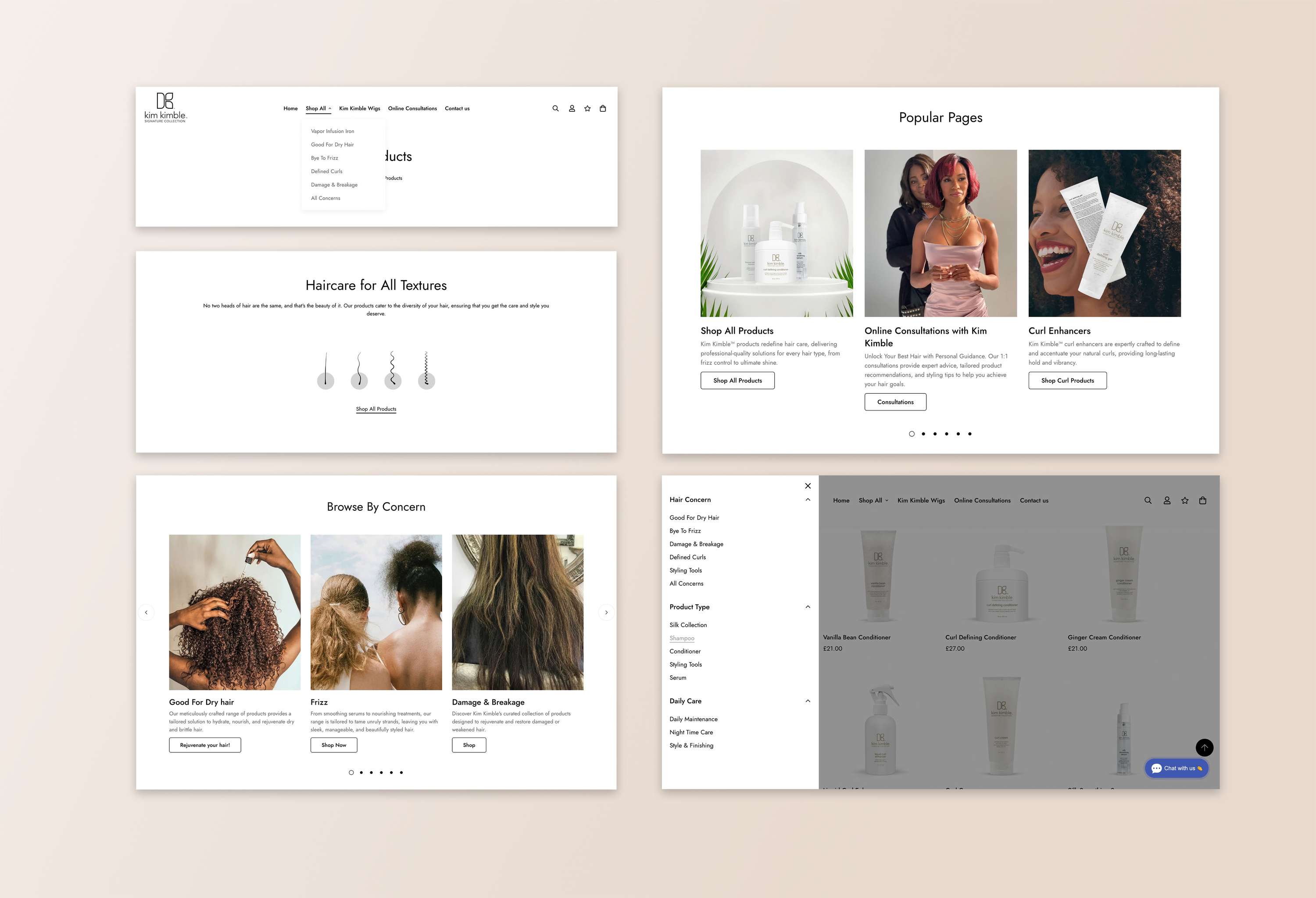Filter by Serum product type
1316x898 pixels.
click(x=678, y=678)
